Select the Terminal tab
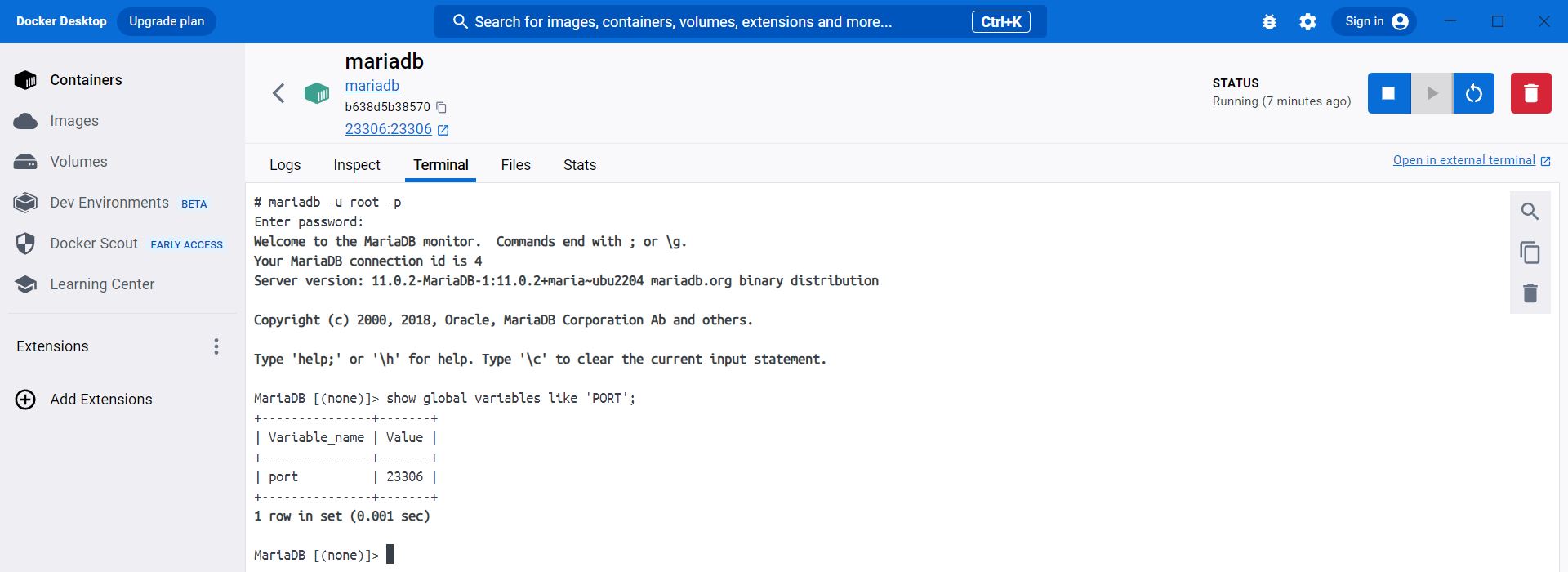 440,165
